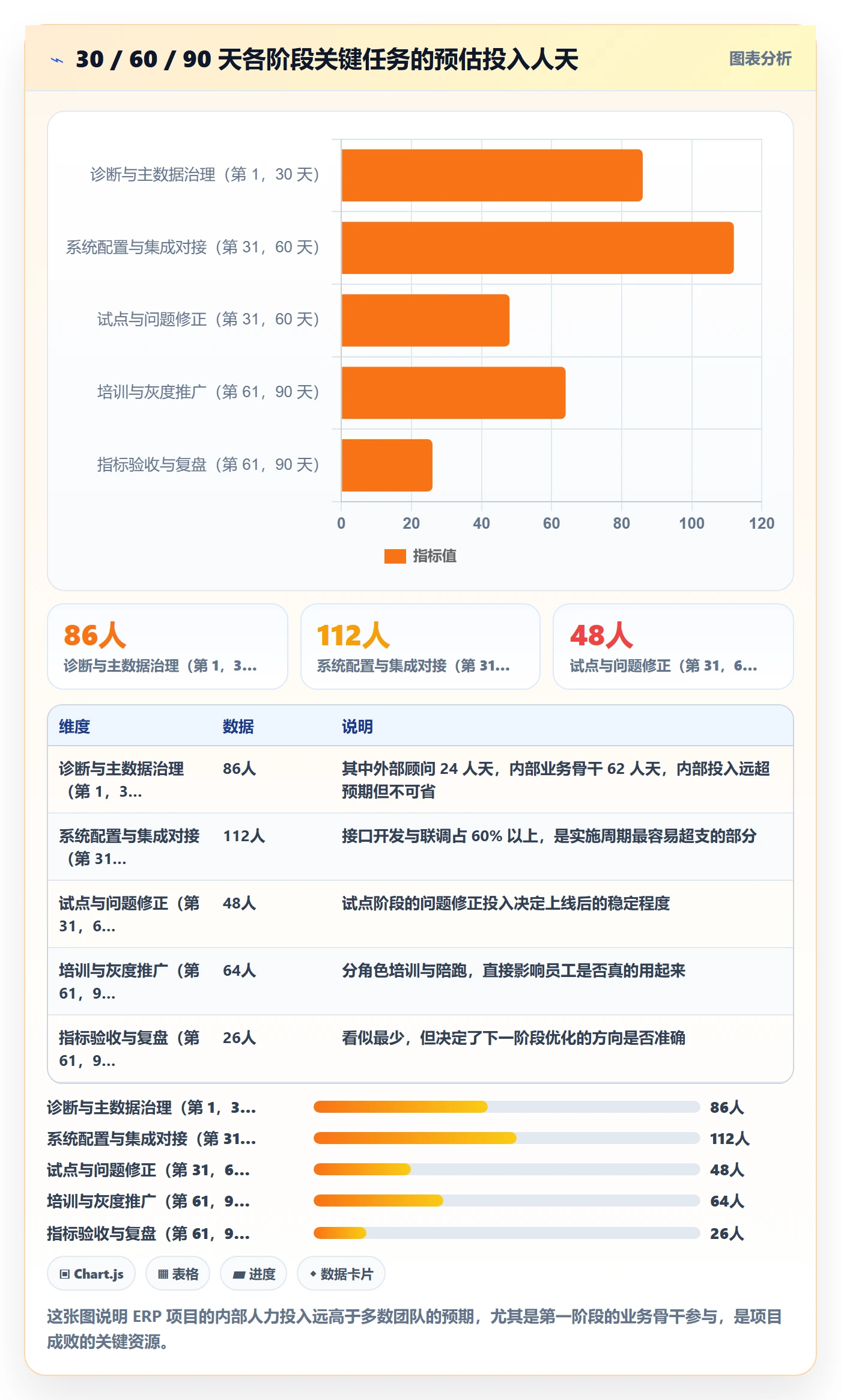Screen dimensions: 841x1400
Task: Select the 诊断与主数据治理 chart bar
Action: (492, 175)
